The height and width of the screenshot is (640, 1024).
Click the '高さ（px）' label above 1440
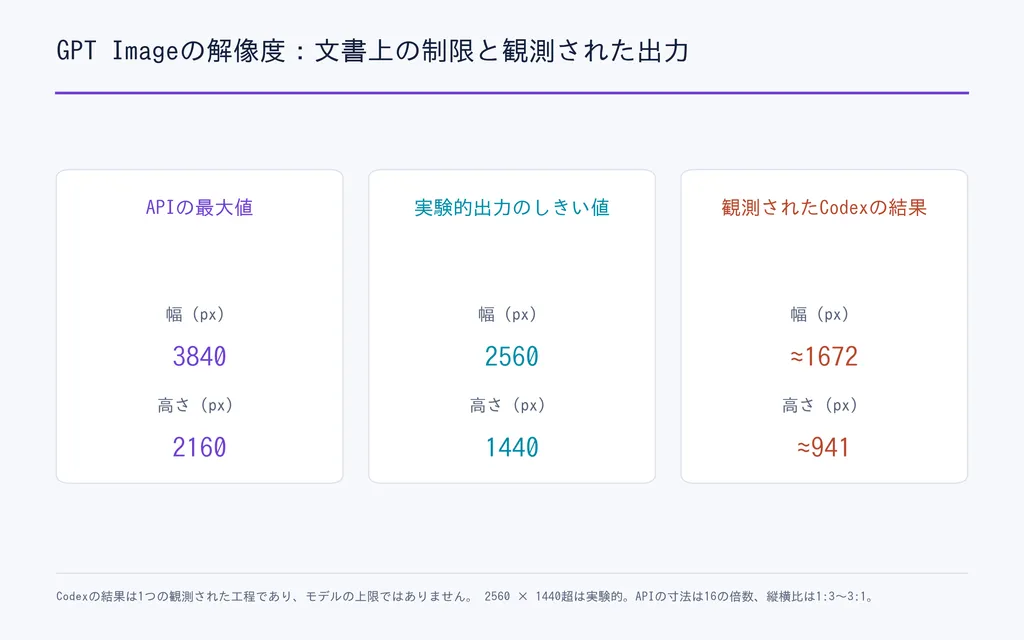point(507,405)
